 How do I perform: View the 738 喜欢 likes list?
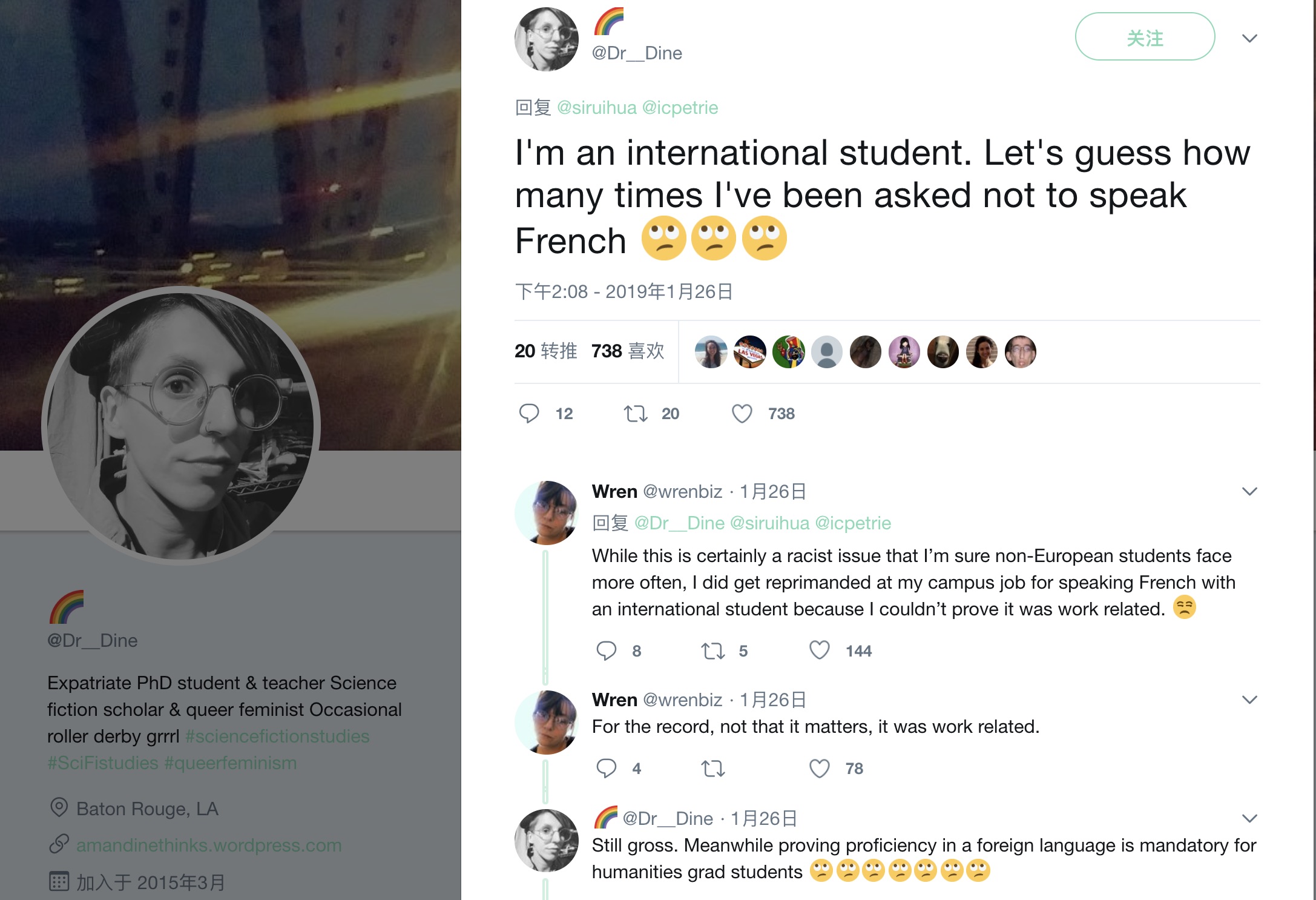pyautogui.click(x=628, y=351)
